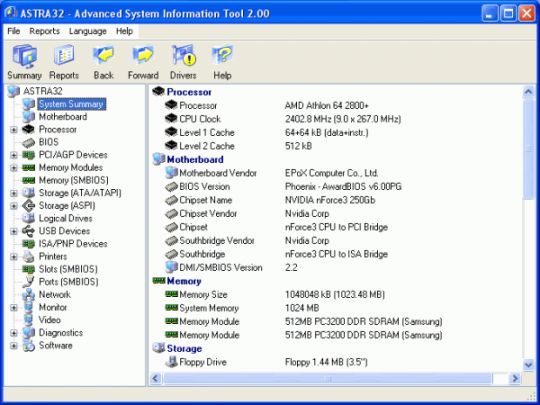Click the value "AMD Athlon 64 2800+"

(x=326, y=105)
